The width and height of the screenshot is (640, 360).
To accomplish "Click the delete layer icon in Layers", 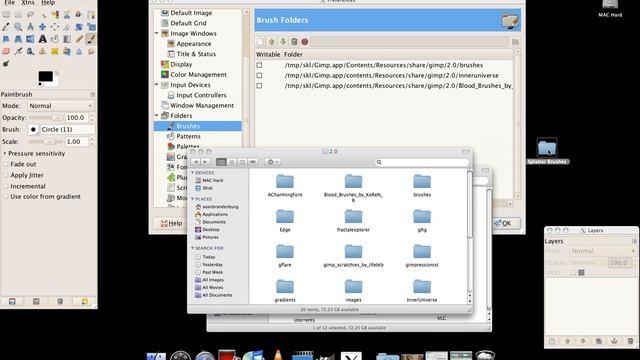I will pyautogui.click(x=630, y=341).
